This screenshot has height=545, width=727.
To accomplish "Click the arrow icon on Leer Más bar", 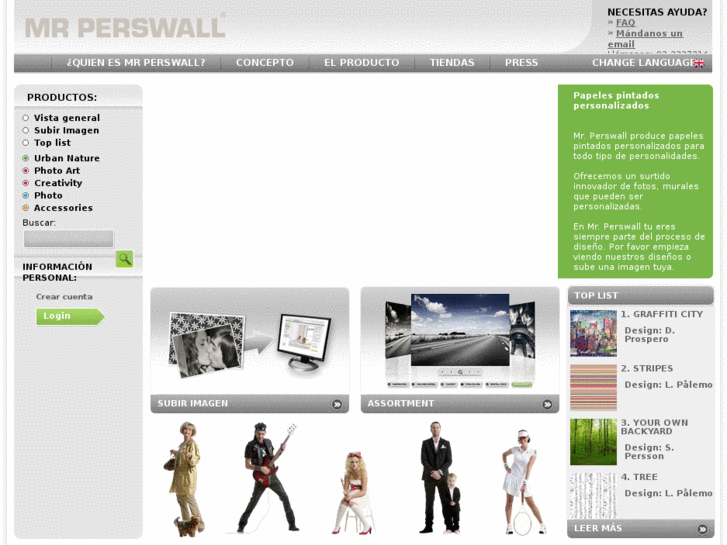I will tap(702, 529).
